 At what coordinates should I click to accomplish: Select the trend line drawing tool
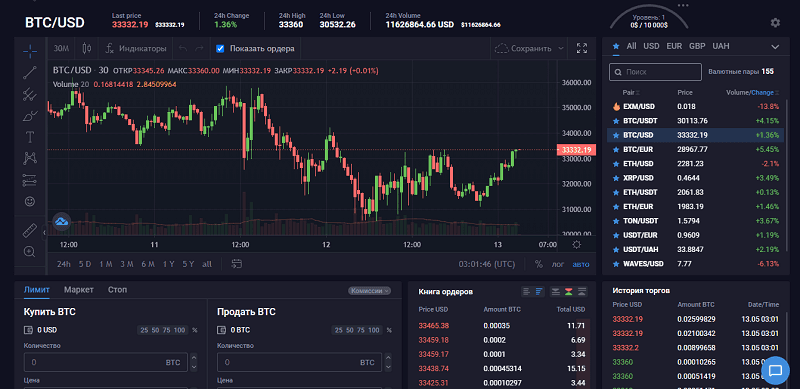pyautogui.click(x=30, y=72)
